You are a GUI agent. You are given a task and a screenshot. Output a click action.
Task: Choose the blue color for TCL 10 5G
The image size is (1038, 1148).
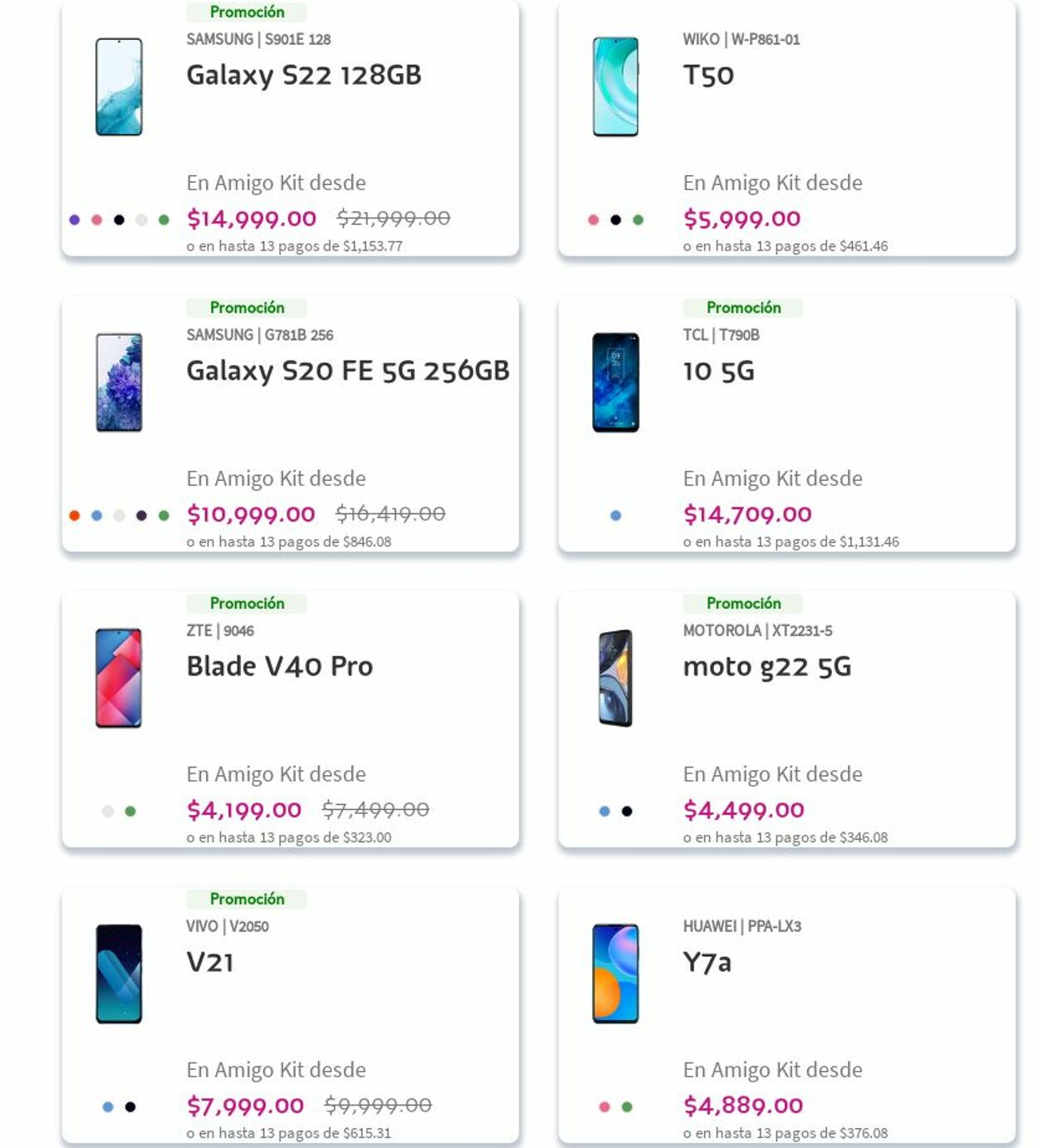pos(615,516)
